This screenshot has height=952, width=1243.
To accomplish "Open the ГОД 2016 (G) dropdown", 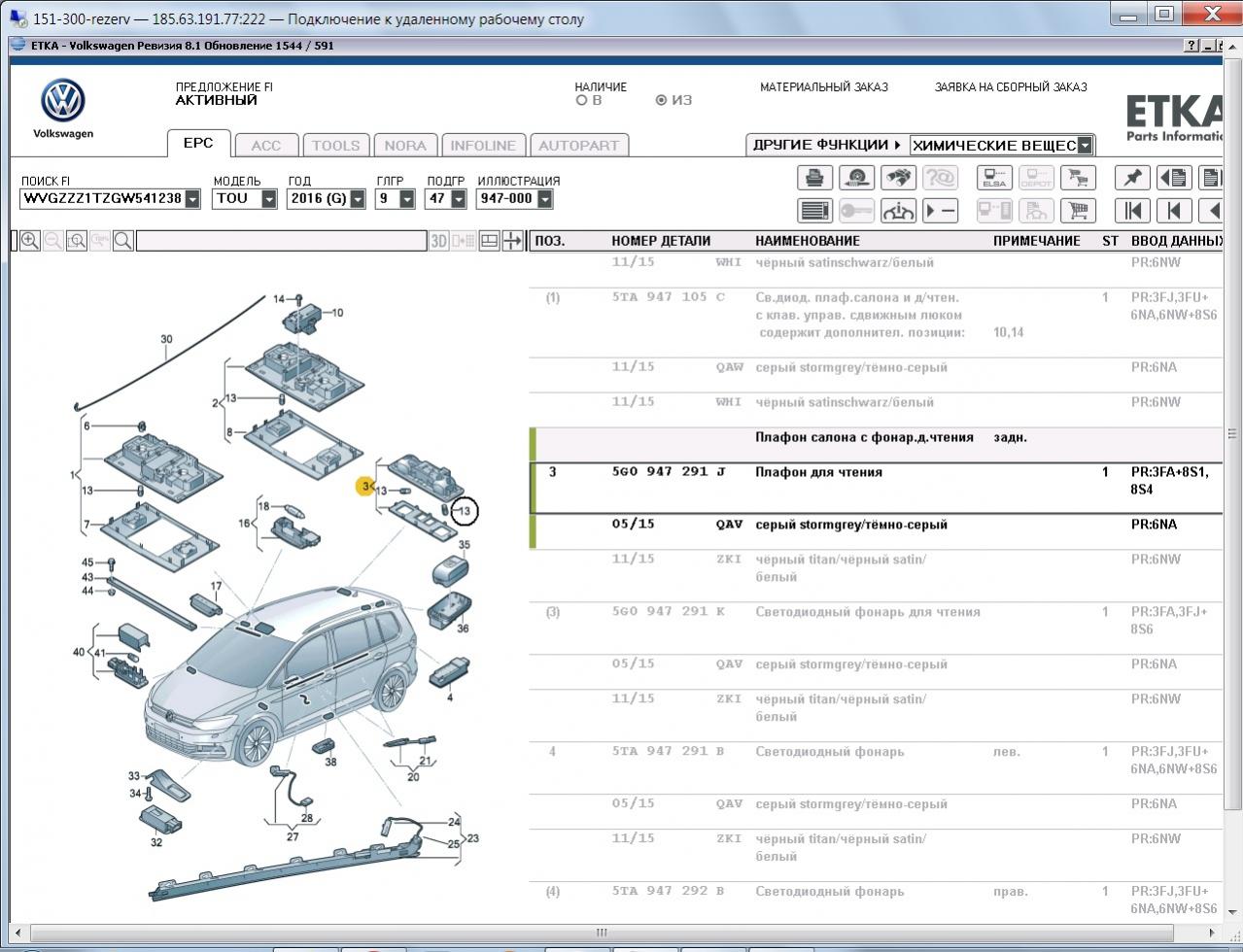I will pos(358,198).
